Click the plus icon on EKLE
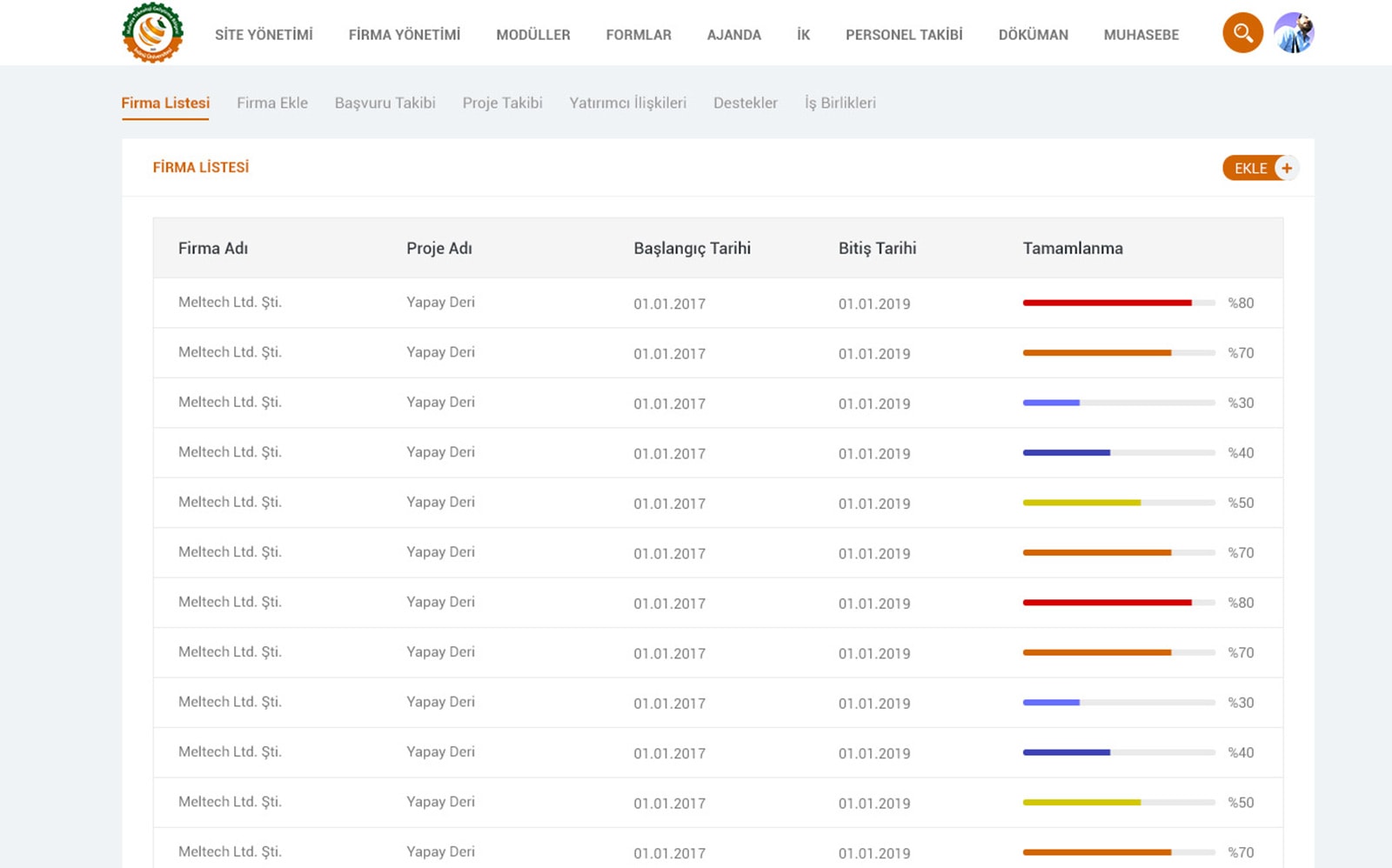1392x868 pixels. click(x=1286, y=168)
